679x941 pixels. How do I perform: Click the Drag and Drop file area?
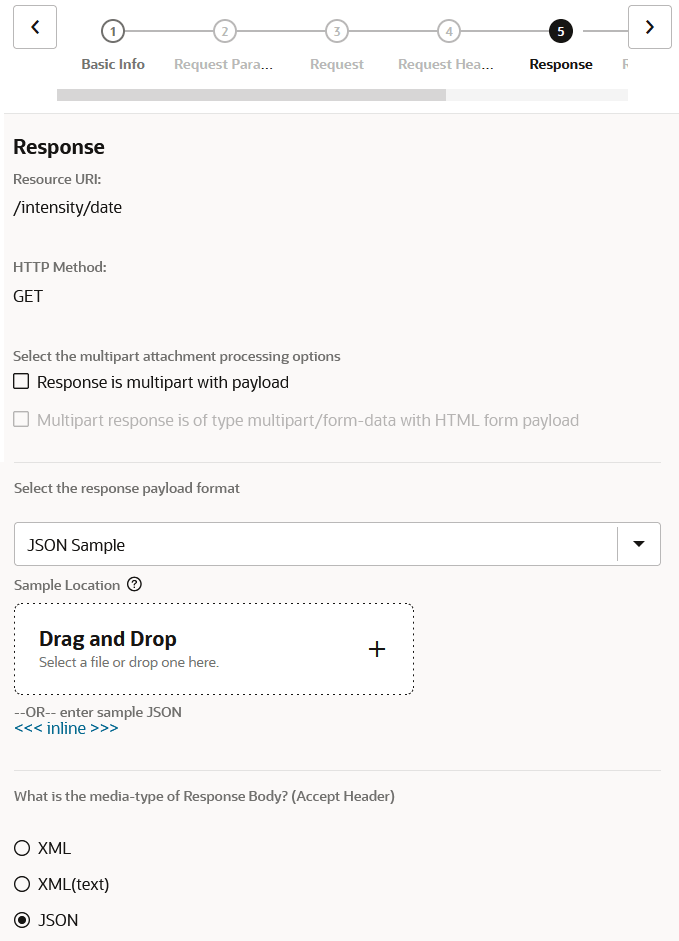pos(214,649)
